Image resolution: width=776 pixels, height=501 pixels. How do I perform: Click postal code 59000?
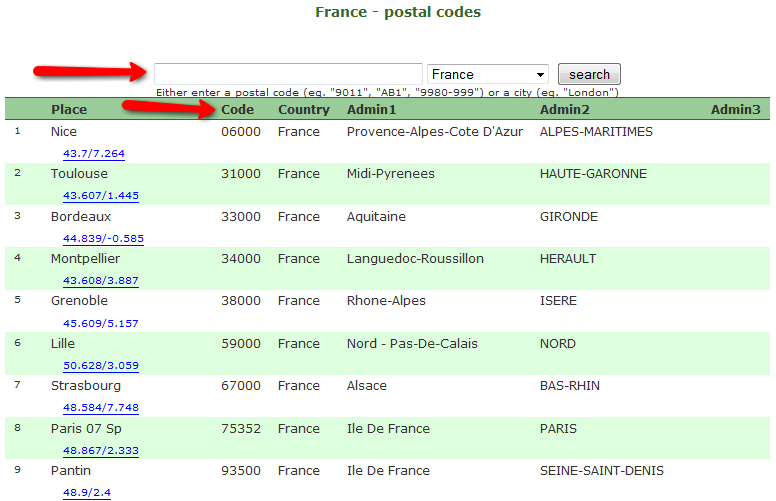click(241, 344)
